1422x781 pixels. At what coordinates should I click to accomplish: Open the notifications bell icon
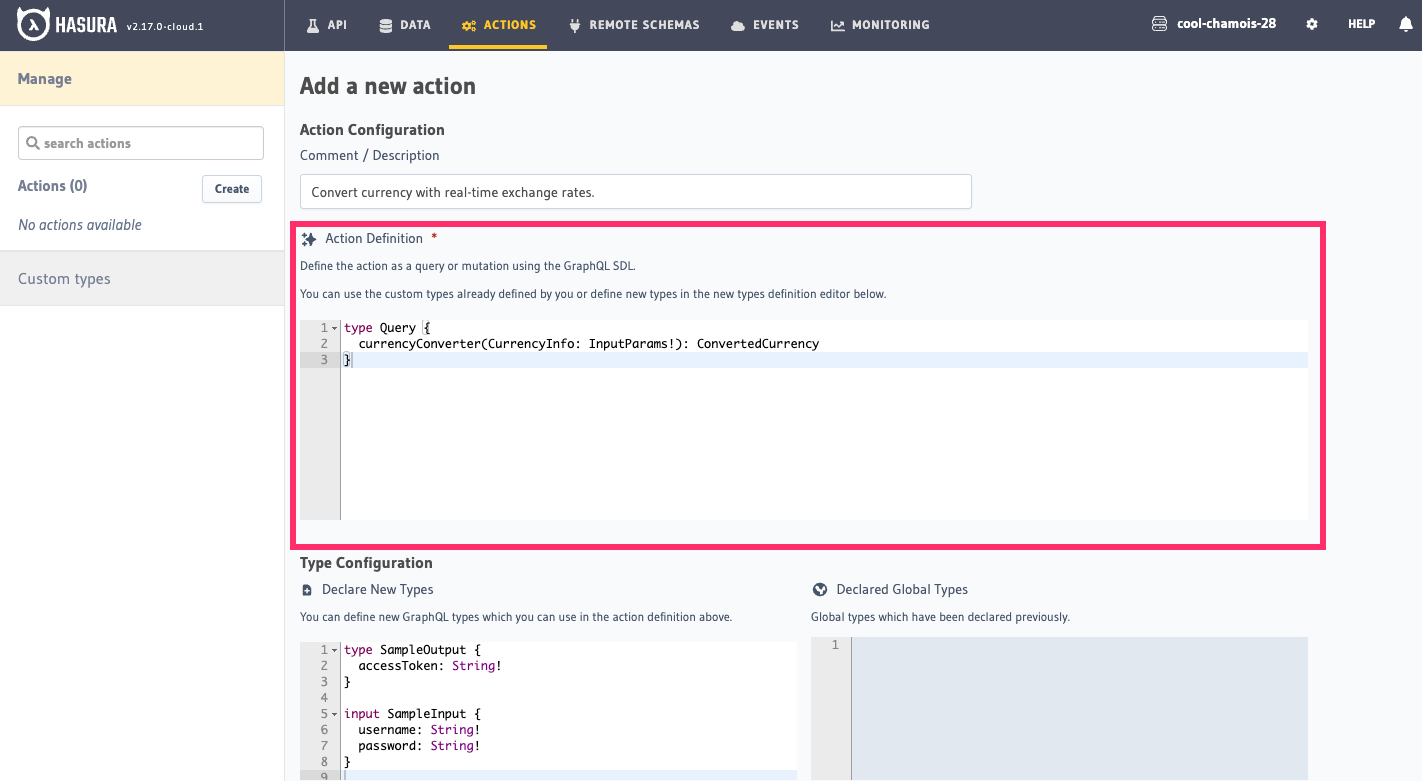coord(1405,24)
